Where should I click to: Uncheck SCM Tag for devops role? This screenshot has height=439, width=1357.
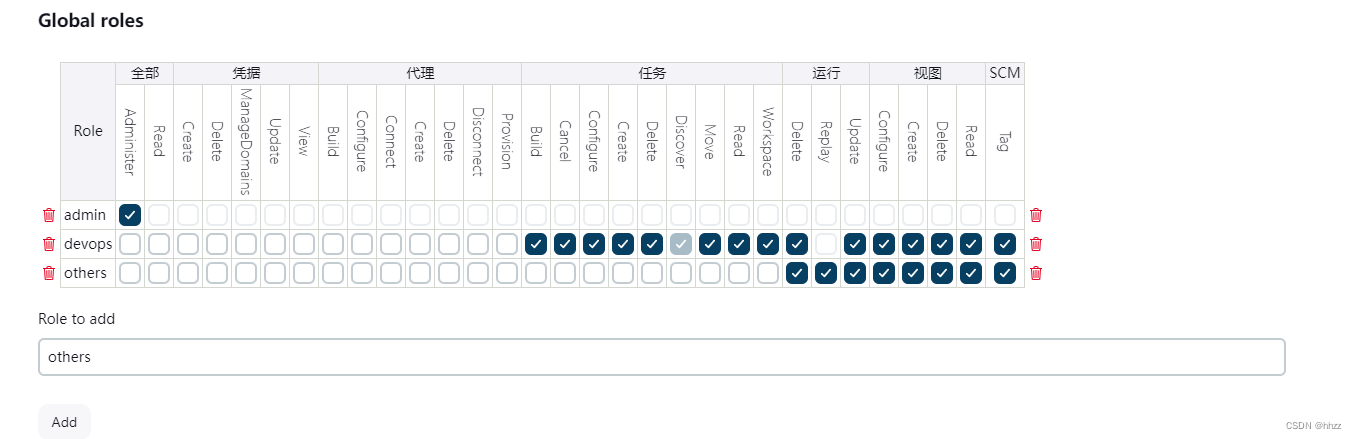click(x=1005, y=244)
